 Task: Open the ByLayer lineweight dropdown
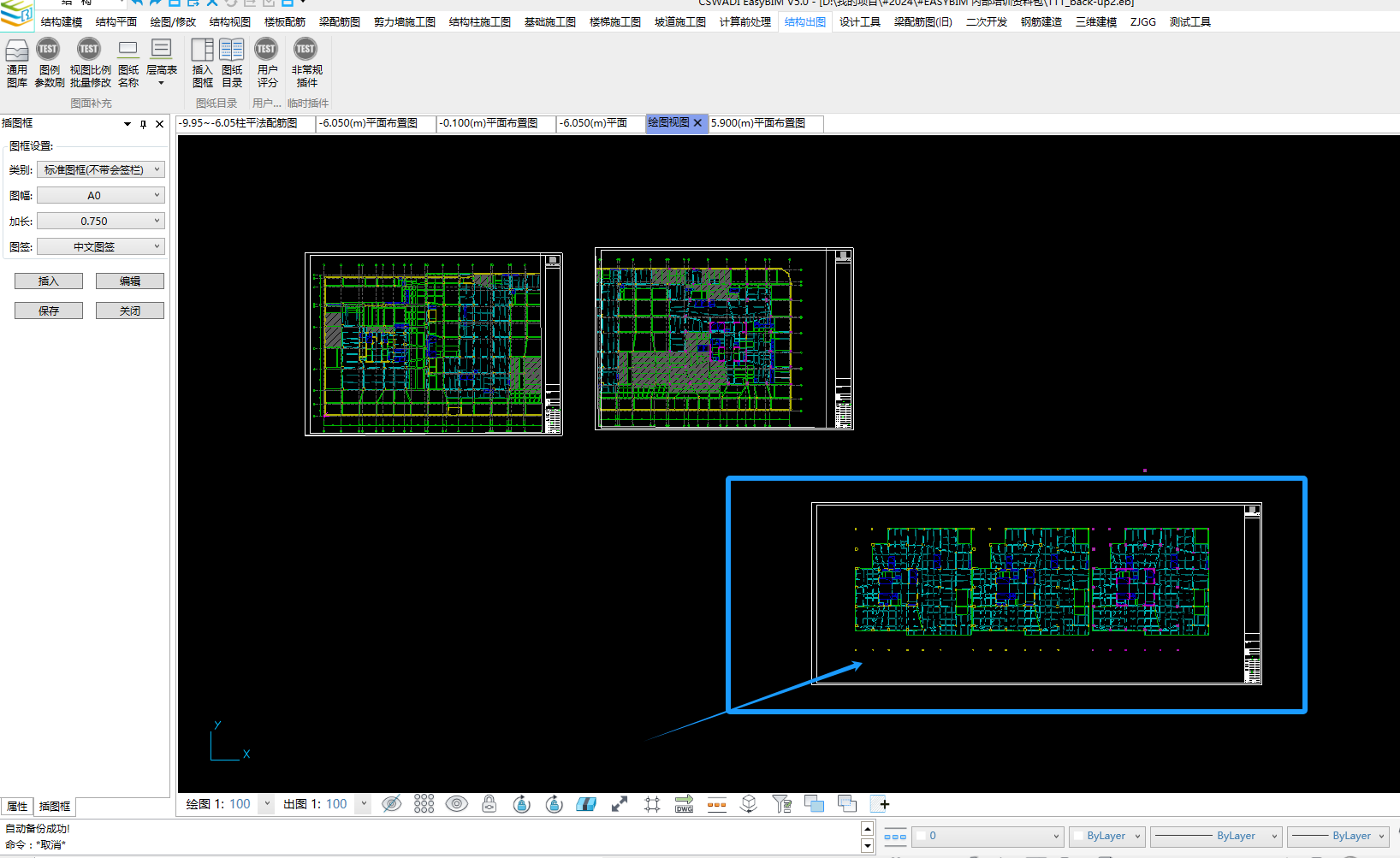(1338, 837)
